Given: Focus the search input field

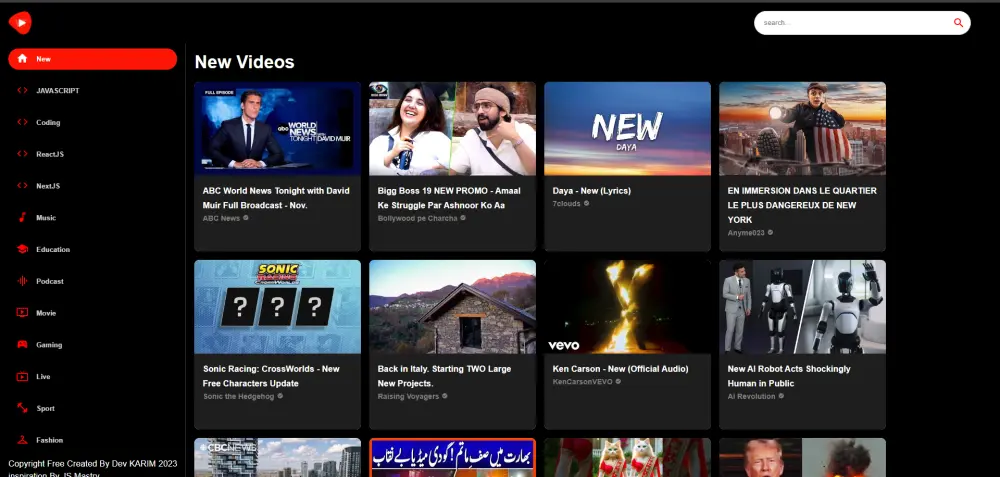Looking at the screenshot, I should pyautogui.click(x=855, y=22).
